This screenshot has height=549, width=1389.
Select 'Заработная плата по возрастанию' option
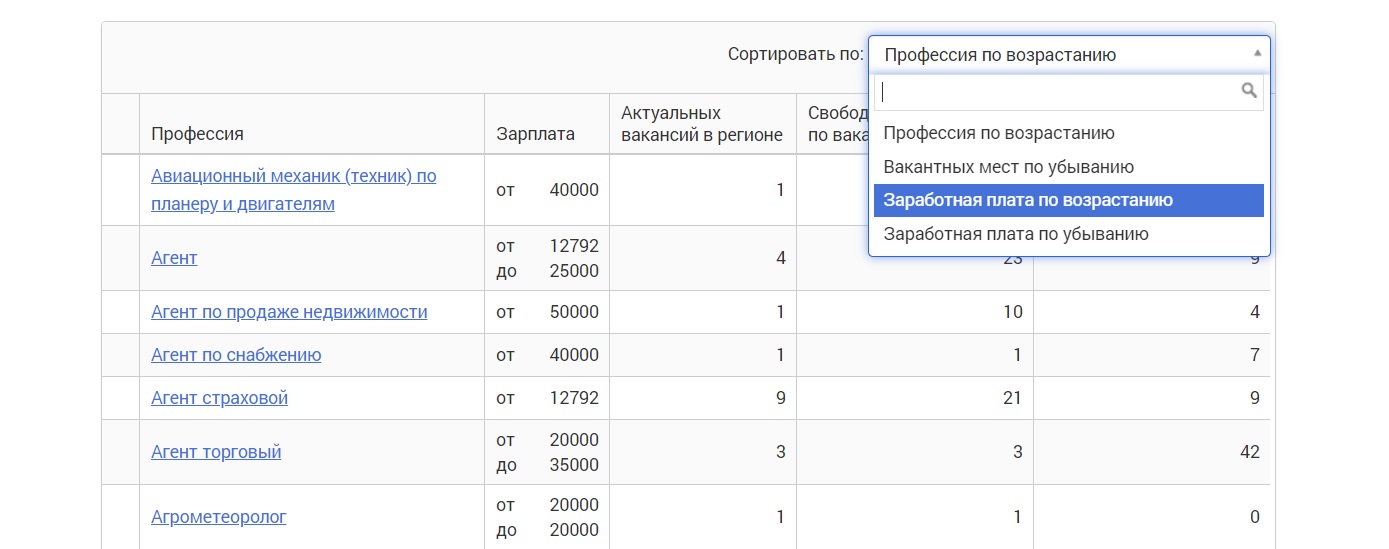click(x=1068, y=200)
